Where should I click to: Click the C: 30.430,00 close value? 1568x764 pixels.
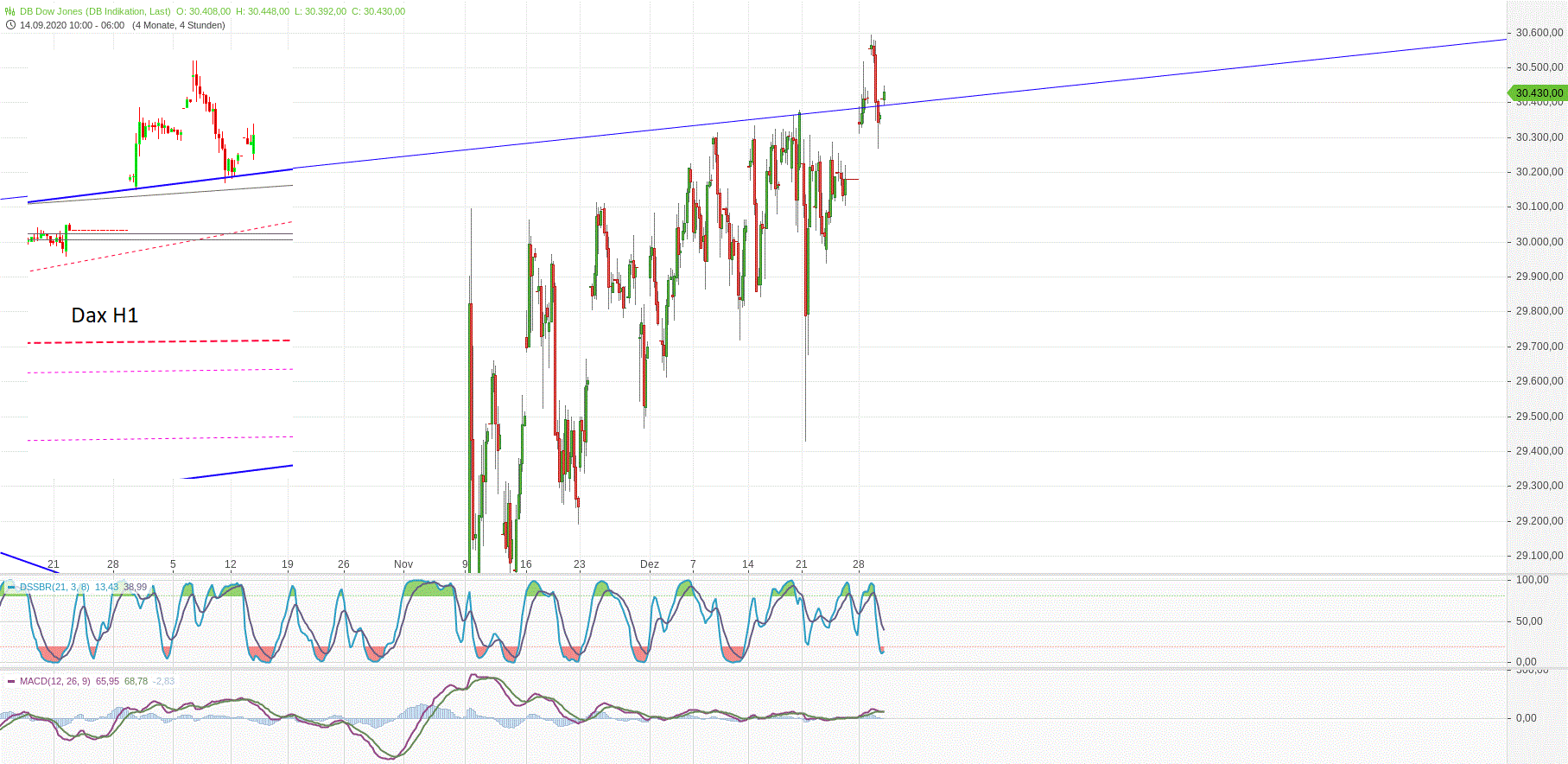pos(378,11)
